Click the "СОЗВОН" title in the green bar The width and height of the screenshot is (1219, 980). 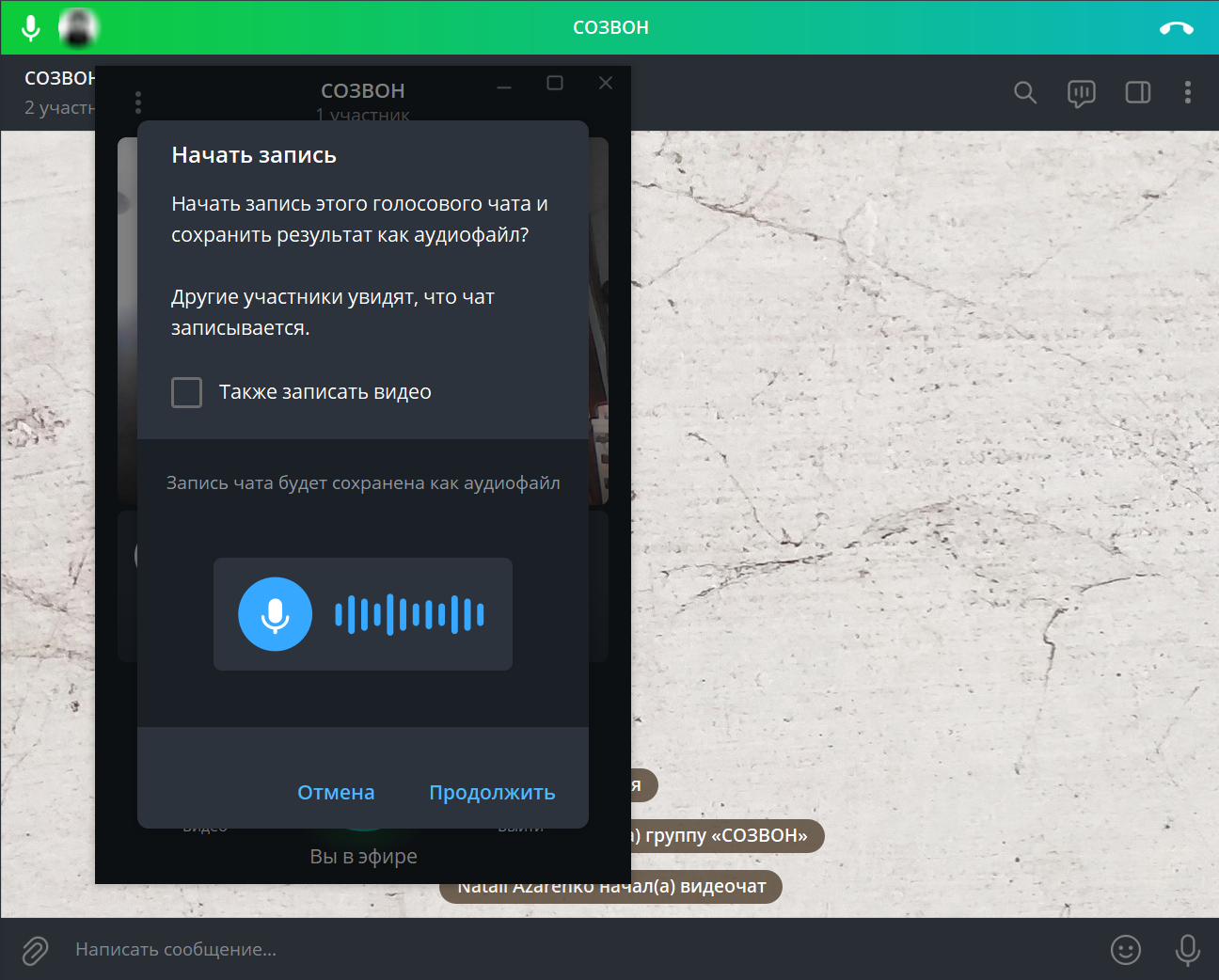click(611, 28)
